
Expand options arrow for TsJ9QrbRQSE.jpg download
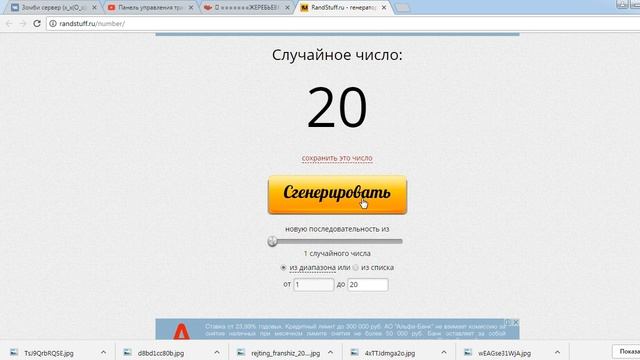[x=103, y=352]
